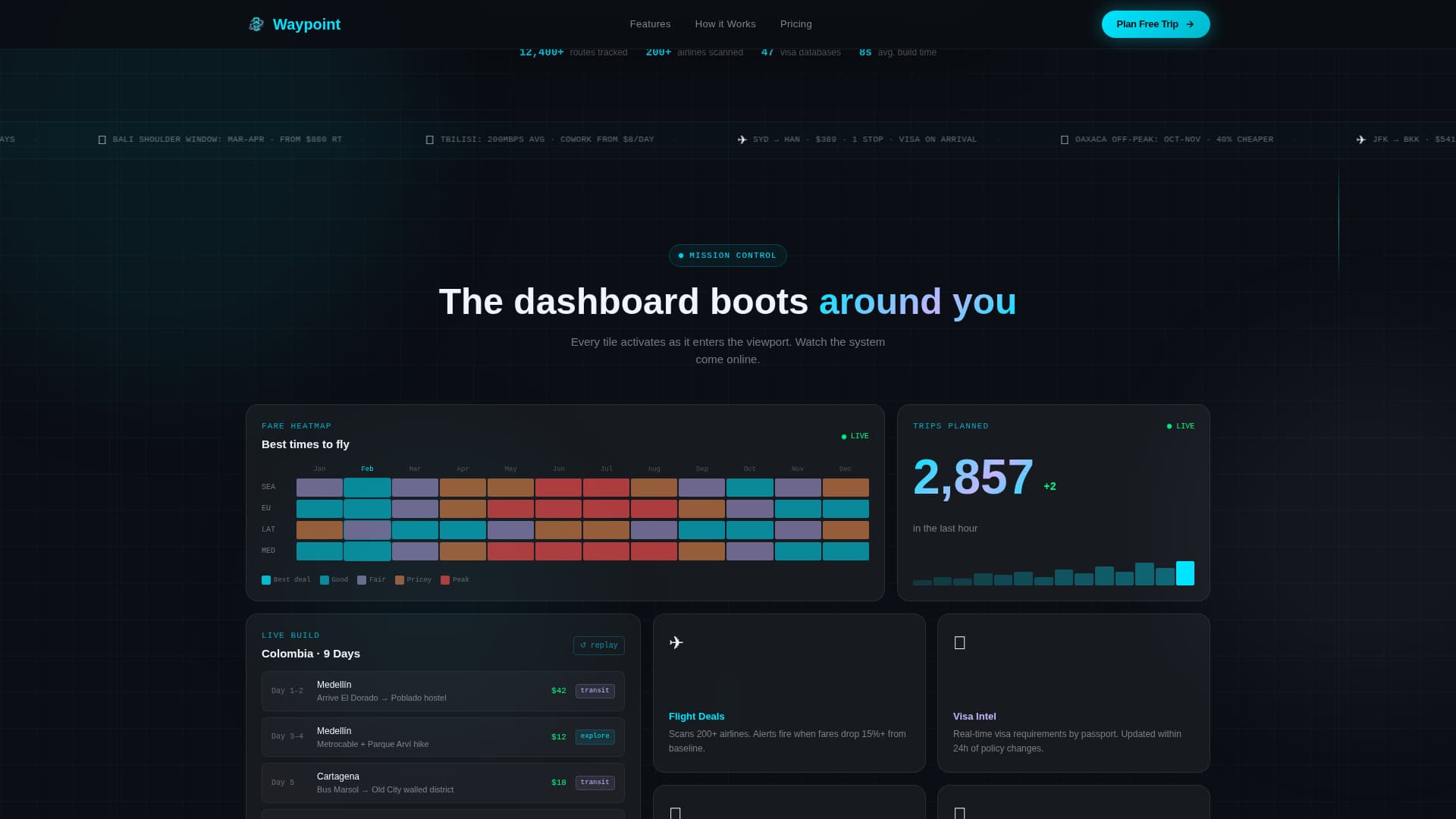Click the 12,400+ routes tracked stat

[x=573, y=52]
